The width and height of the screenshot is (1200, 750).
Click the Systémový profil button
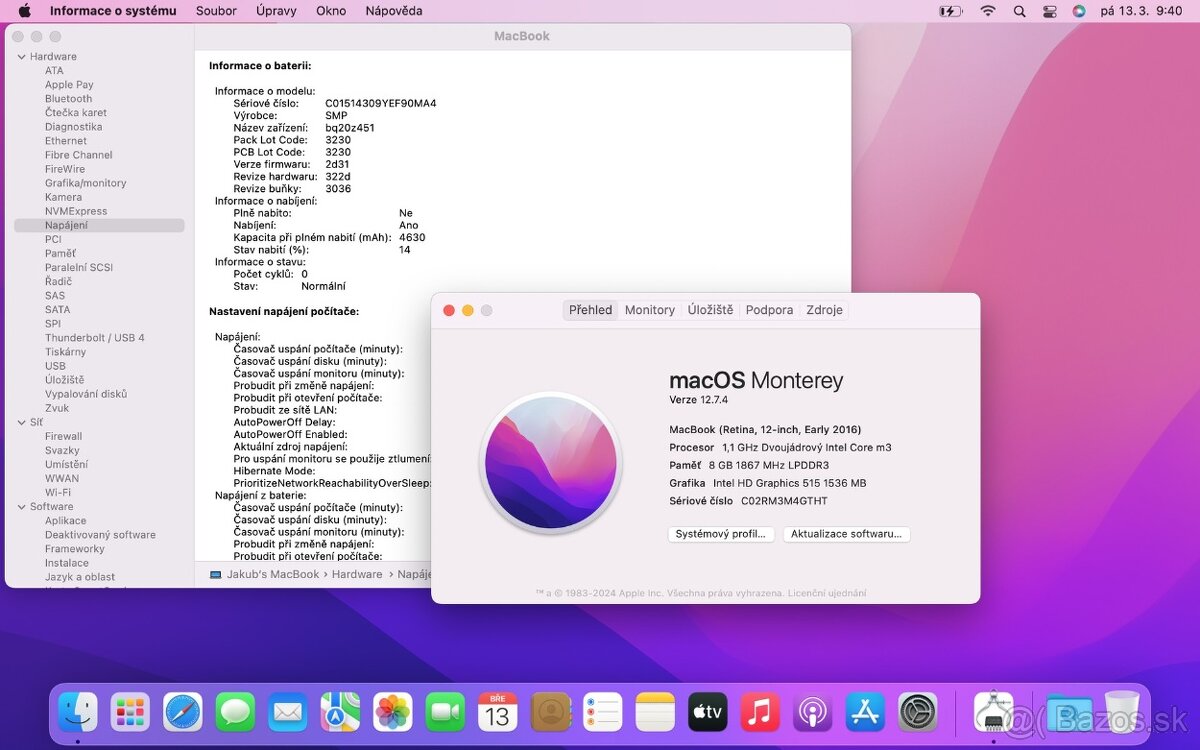722,534
